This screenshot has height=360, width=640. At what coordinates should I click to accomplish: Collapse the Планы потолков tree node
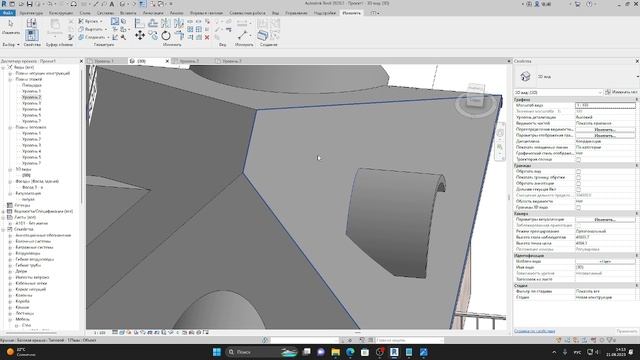(10, 127)
